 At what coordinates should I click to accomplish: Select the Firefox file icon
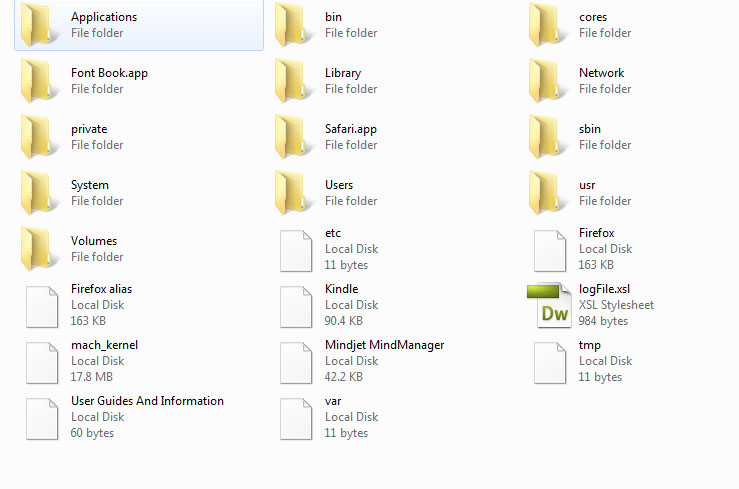coord(550,251)
